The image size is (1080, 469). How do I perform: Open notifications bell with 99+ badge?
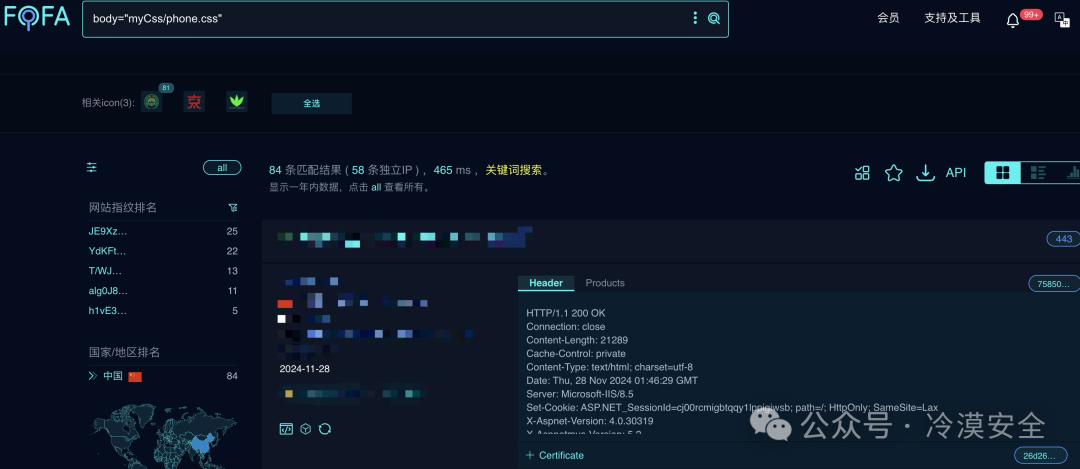(x=1012, y=20)
